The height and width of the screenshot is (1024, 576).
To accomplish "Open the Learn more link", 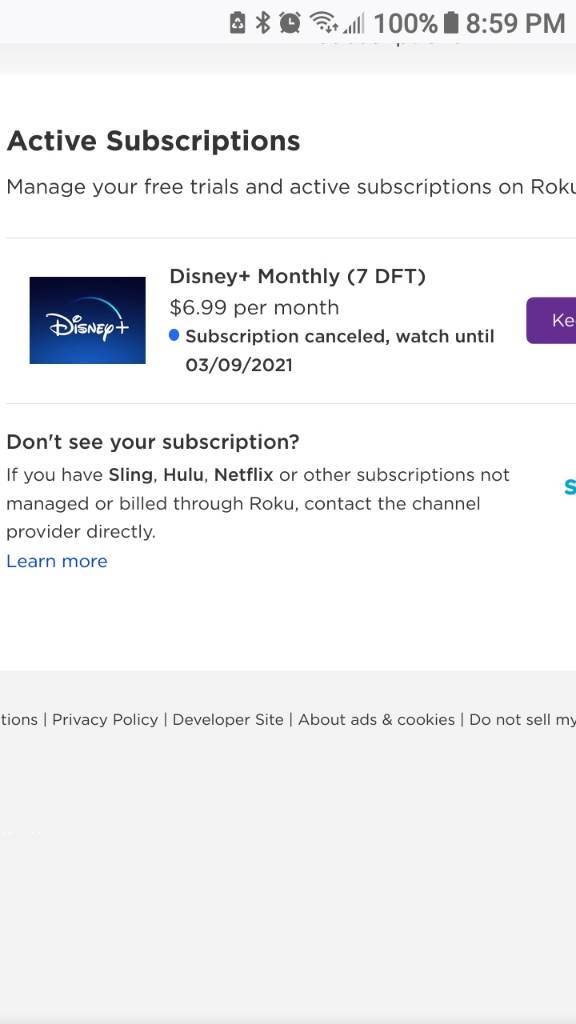I will click(x=57, y=561).
